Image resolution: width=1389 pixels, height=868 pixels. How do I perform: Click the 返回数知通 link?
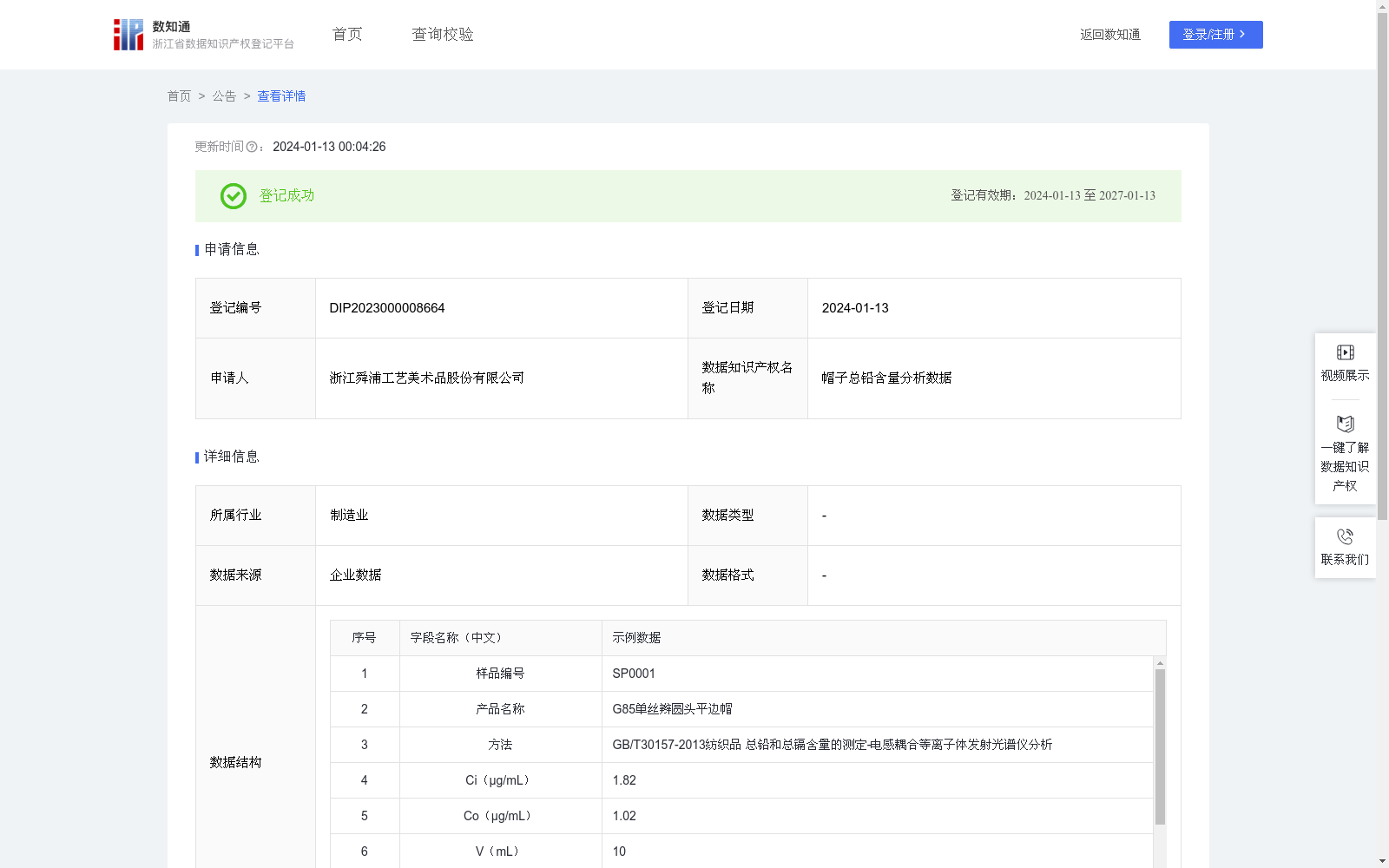tap(1110, 35)
